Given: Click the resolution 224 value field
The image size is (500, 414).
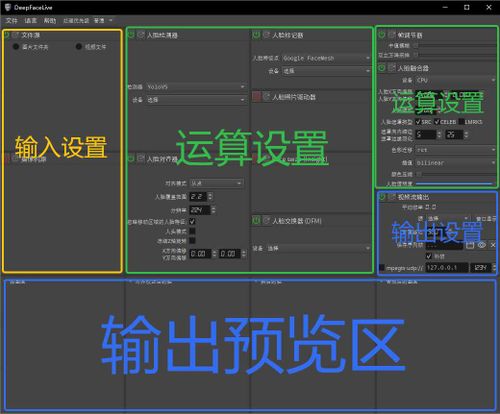Looking at the screenshot, I should (200, 210).
